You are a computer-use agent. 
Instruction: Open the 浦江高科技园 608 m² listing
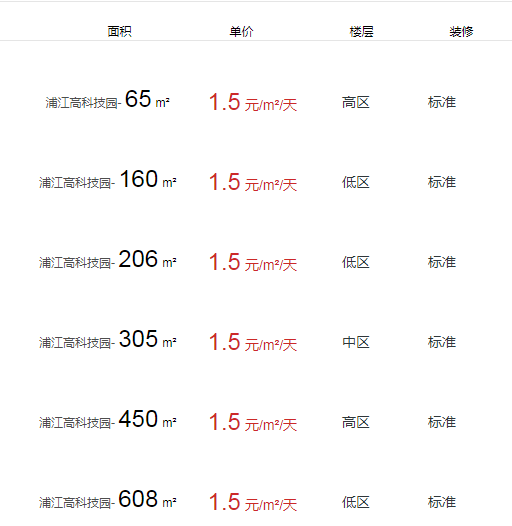click(x=107, y=500)
